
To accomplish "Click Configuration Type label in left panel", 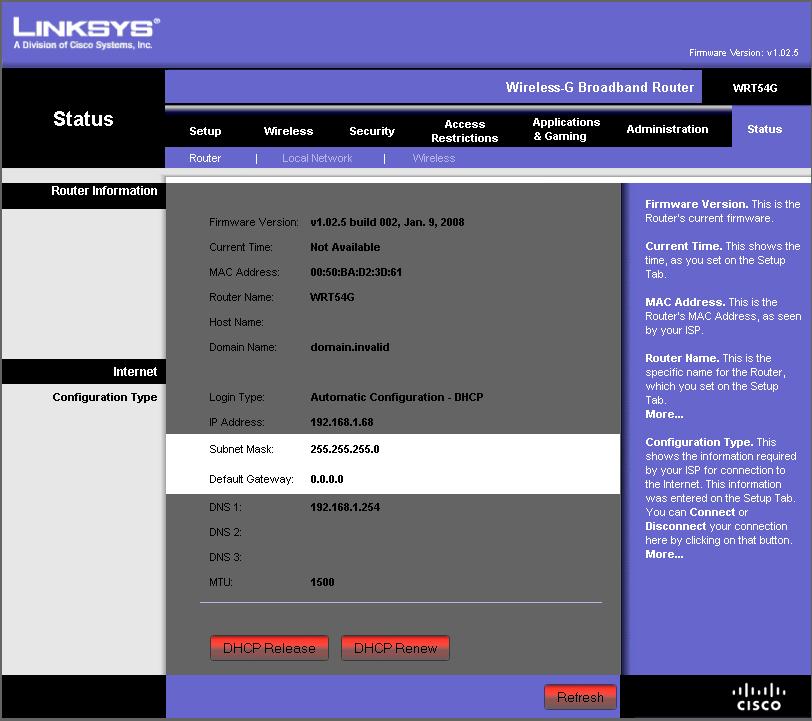I will point(105,397).
